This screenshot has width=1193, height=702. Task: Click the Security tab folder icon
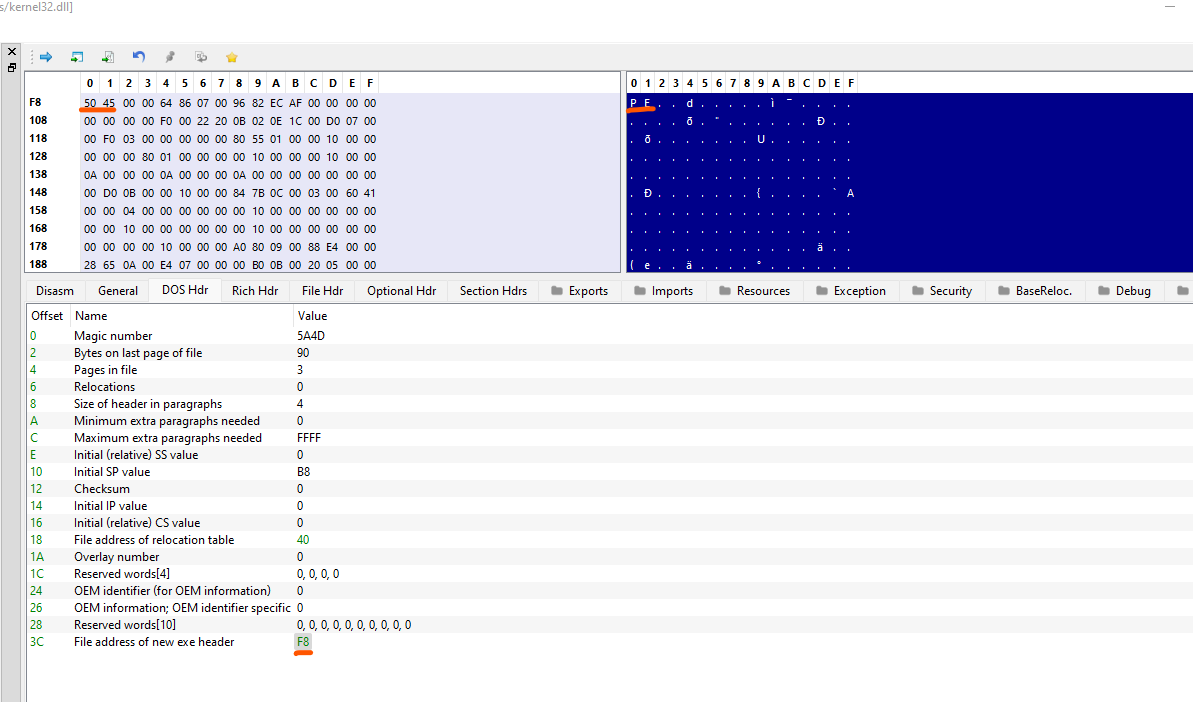coord(918,291)
